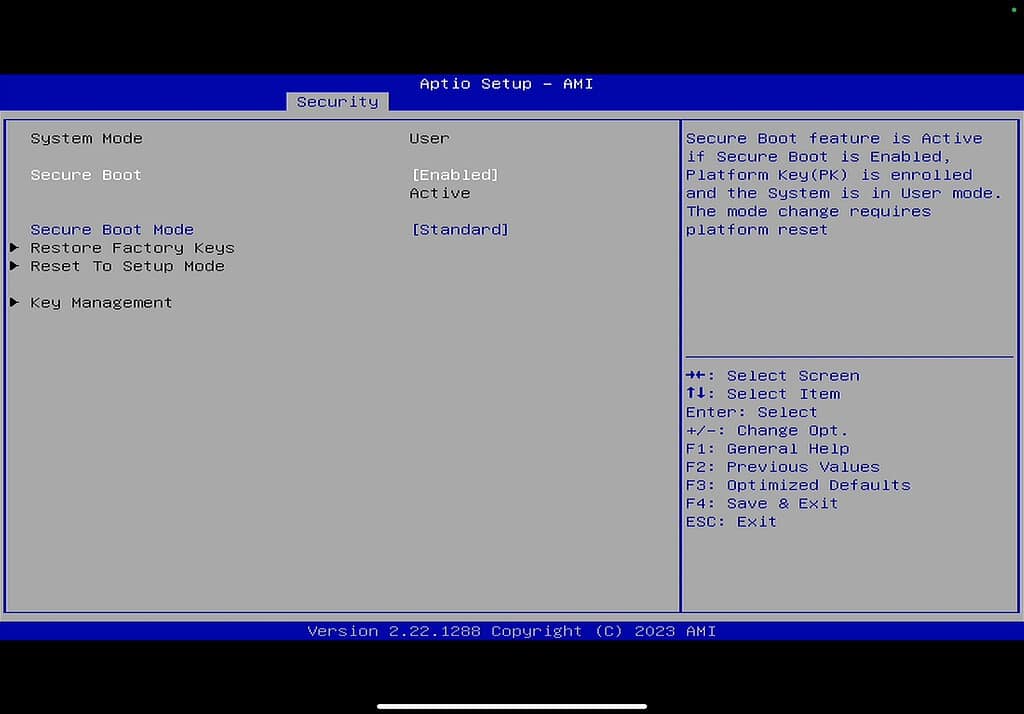The width and height of the screenshot is (1024, 714).
Task: Click the Select Screen arrows hint
Action: 773,376
